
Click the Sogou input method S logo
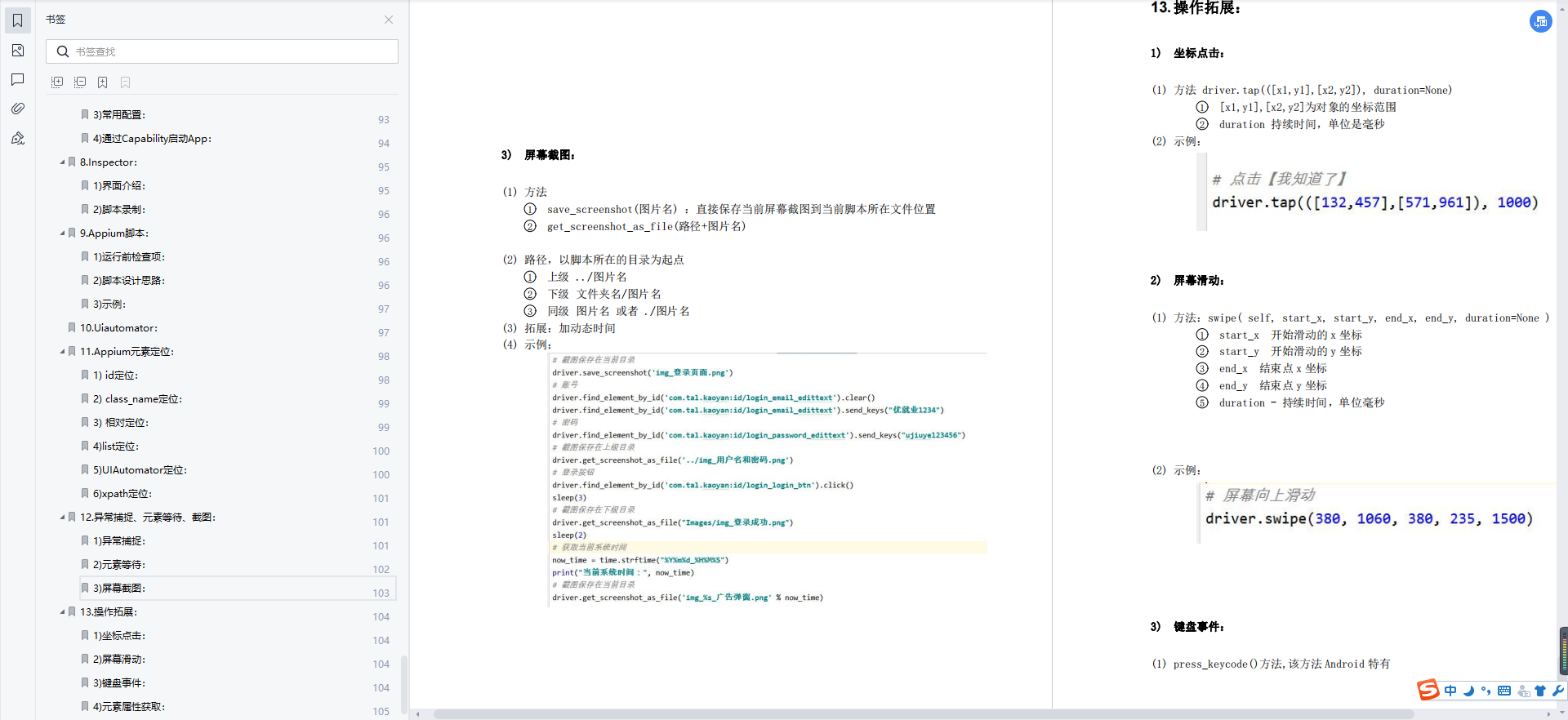[x=1428, y=690]
